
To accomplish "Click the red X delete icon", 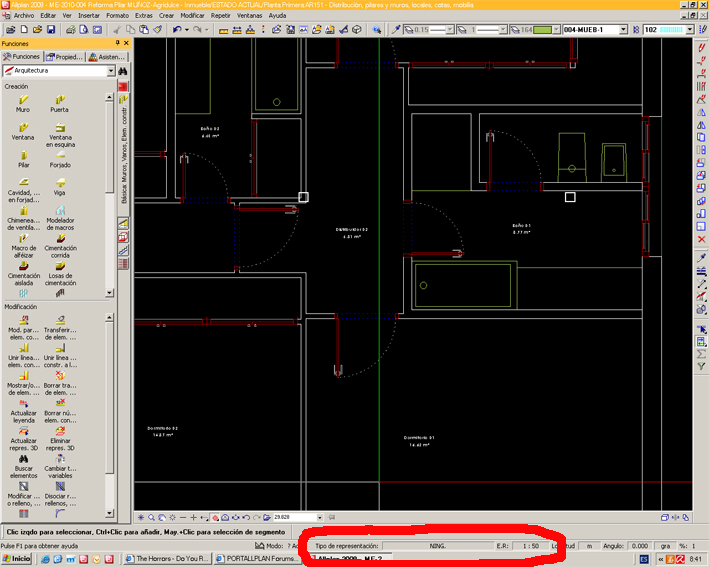I will (701, 239).
